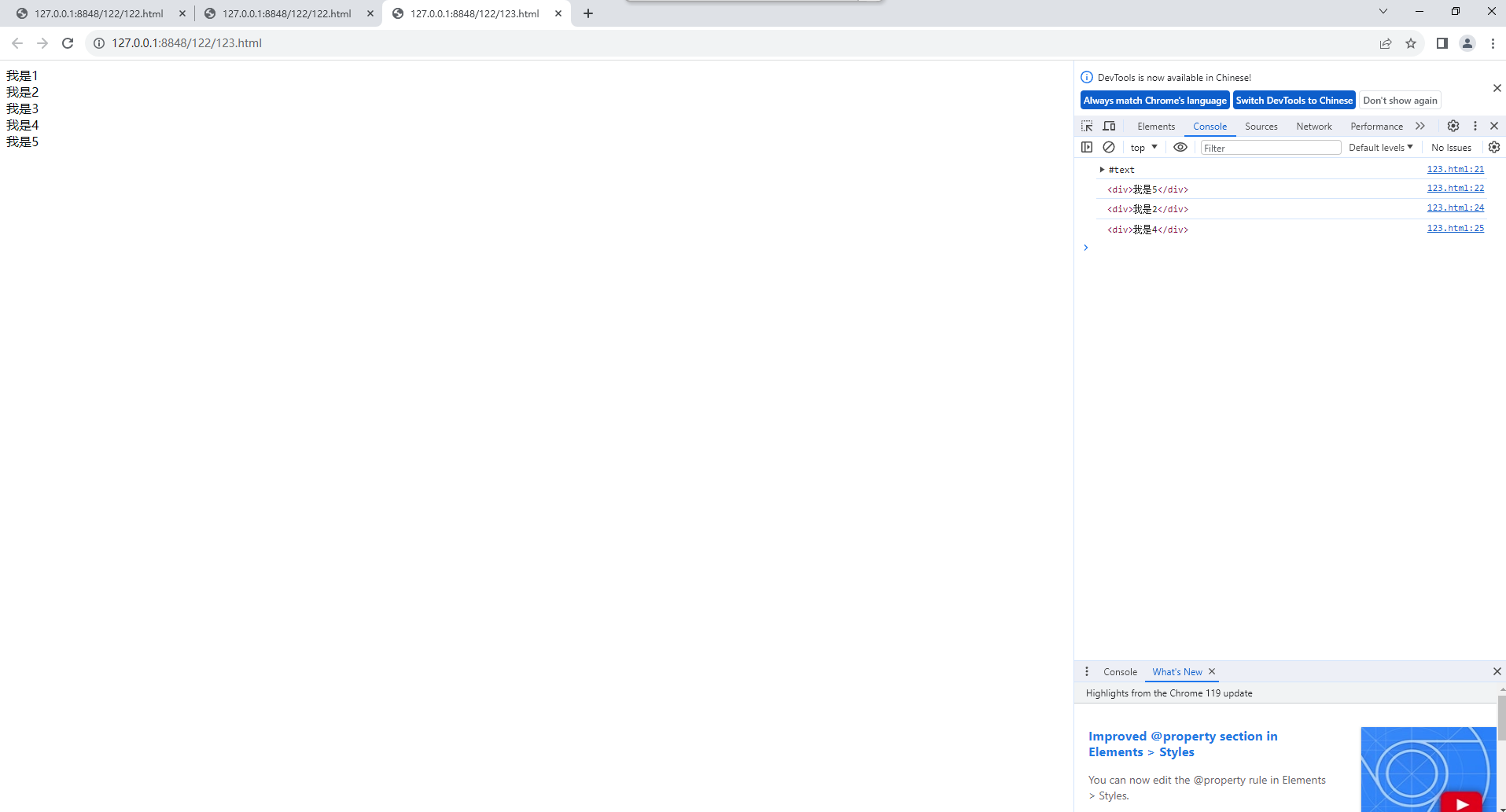The image size is (1506, 812).
Task: Share this page icon in address bar
Action: pyautogui.click(x=1386, y=43)
